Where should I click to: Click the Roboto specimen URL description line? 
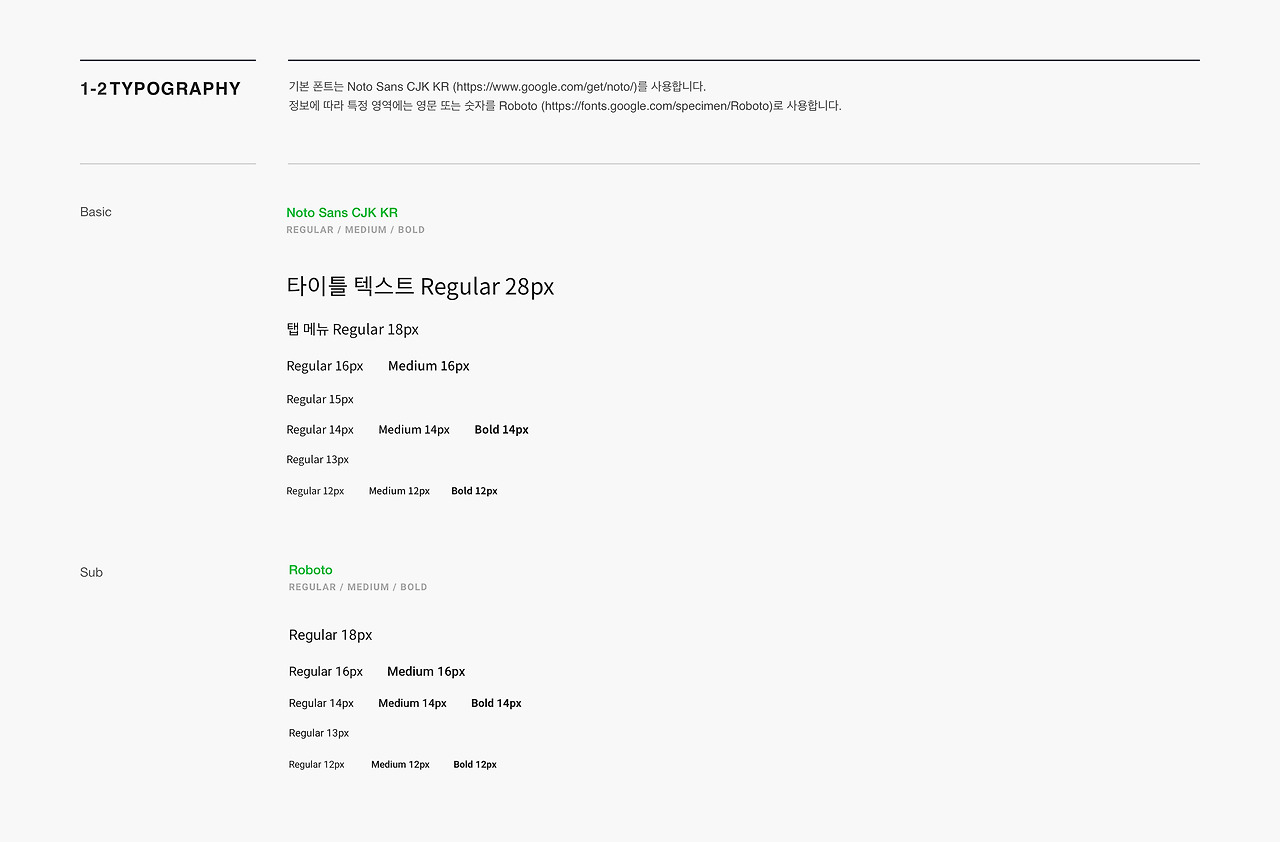pos(564,106)
